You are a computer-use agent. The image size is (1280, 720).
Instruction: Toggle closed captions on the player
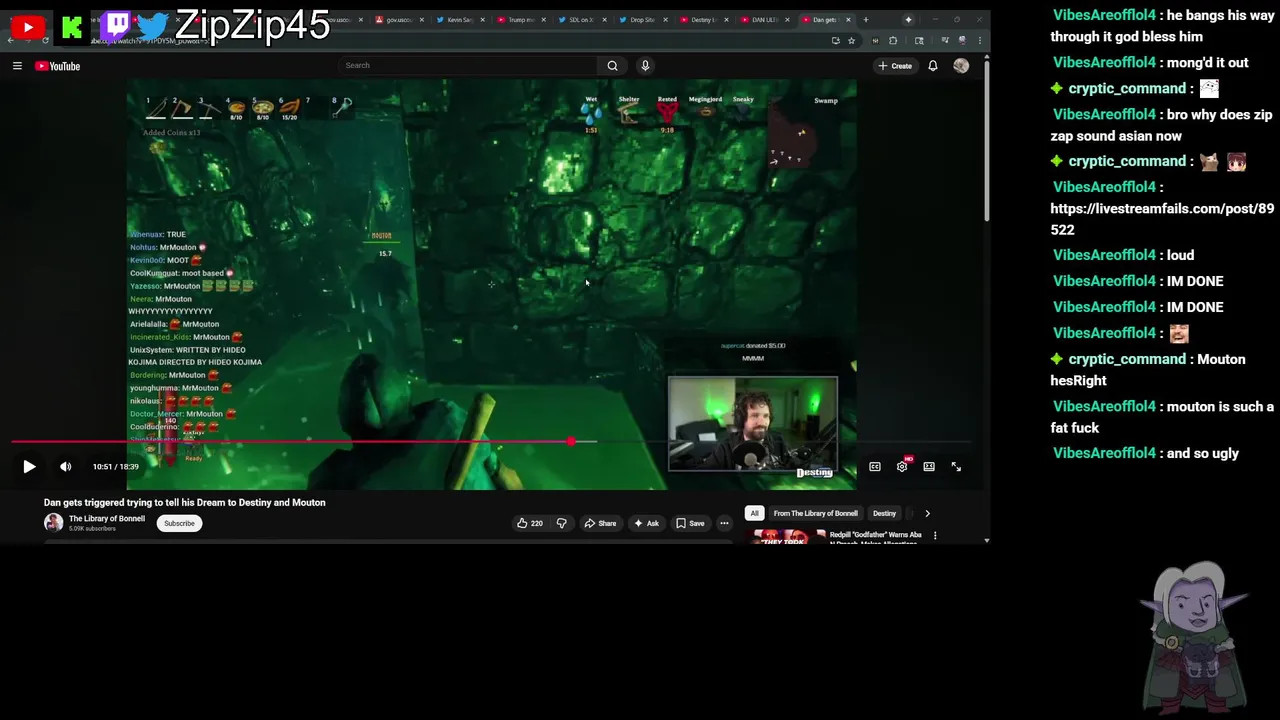click(x=875, y=467)
